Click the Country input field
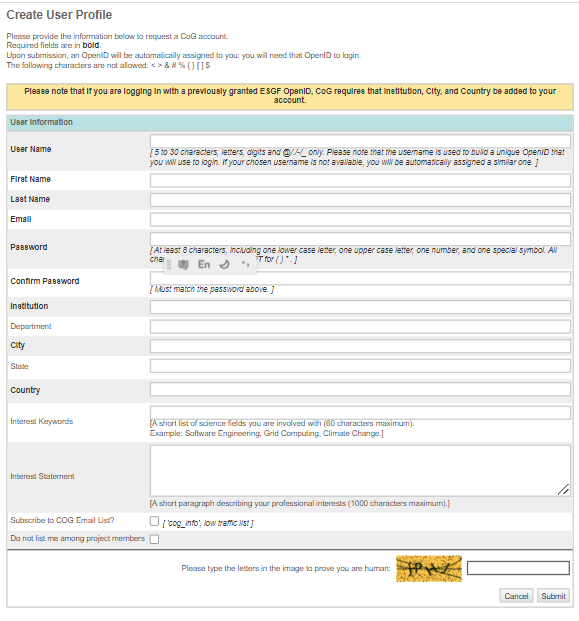Viewport: 579px width, 621px height. [360, 389]
